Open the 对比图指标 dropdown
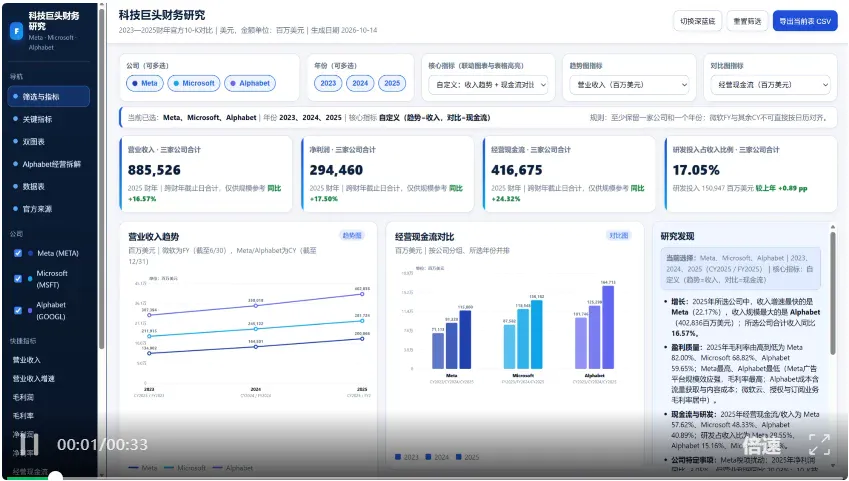Image resolution: width=849 pixels, height=481 pixels. tap(770, 84)
